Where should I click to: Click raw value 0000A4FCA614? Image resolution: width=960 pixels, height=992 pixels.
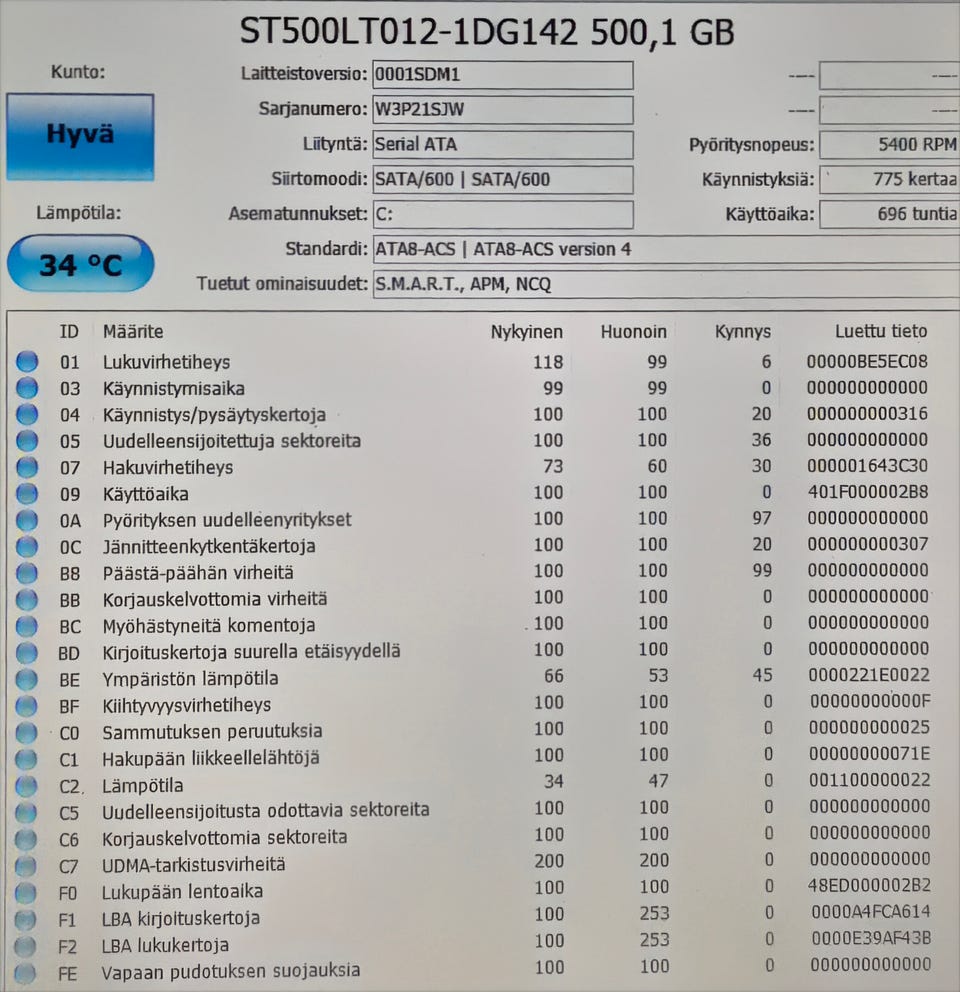coord(871,912)
